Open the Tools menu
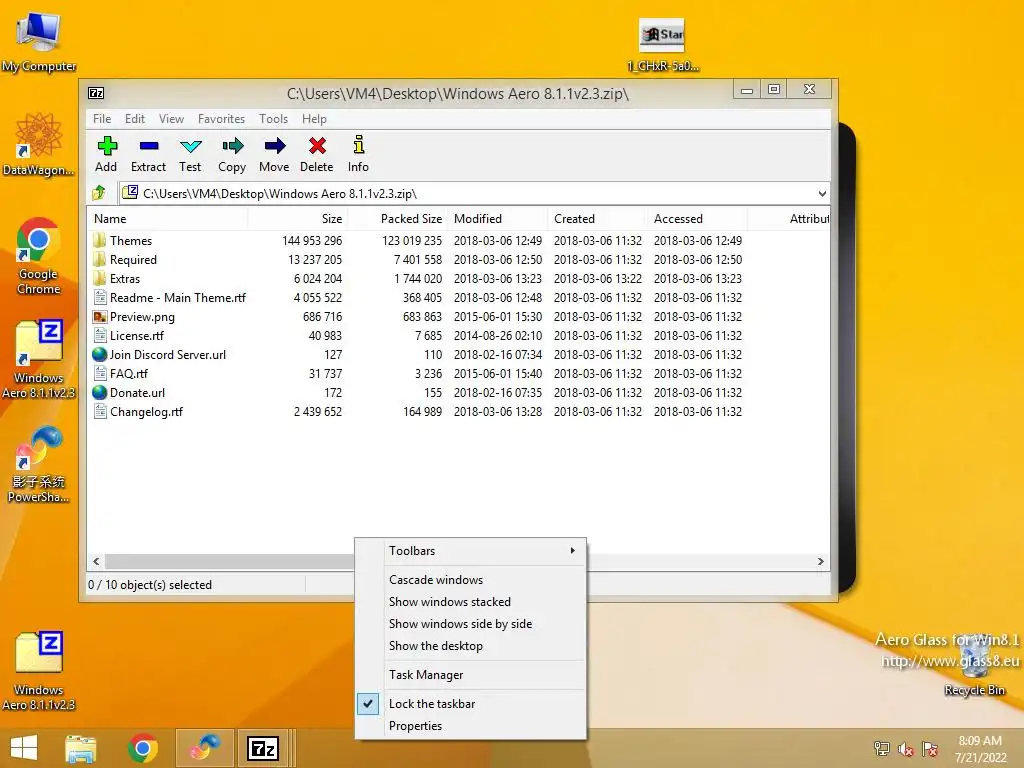 click(273, 119)
